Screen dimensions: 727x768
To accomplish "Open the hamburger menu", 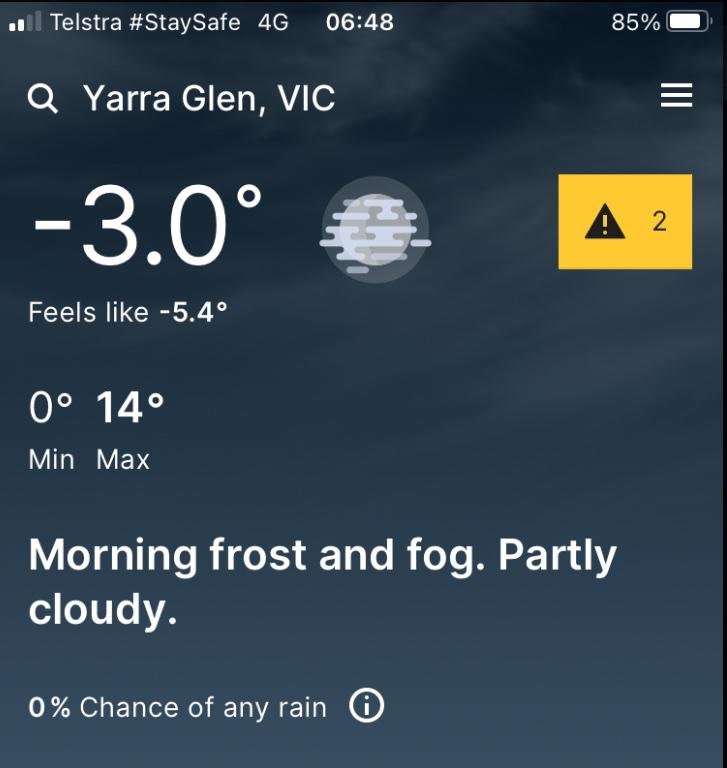I will pos(676,95).
